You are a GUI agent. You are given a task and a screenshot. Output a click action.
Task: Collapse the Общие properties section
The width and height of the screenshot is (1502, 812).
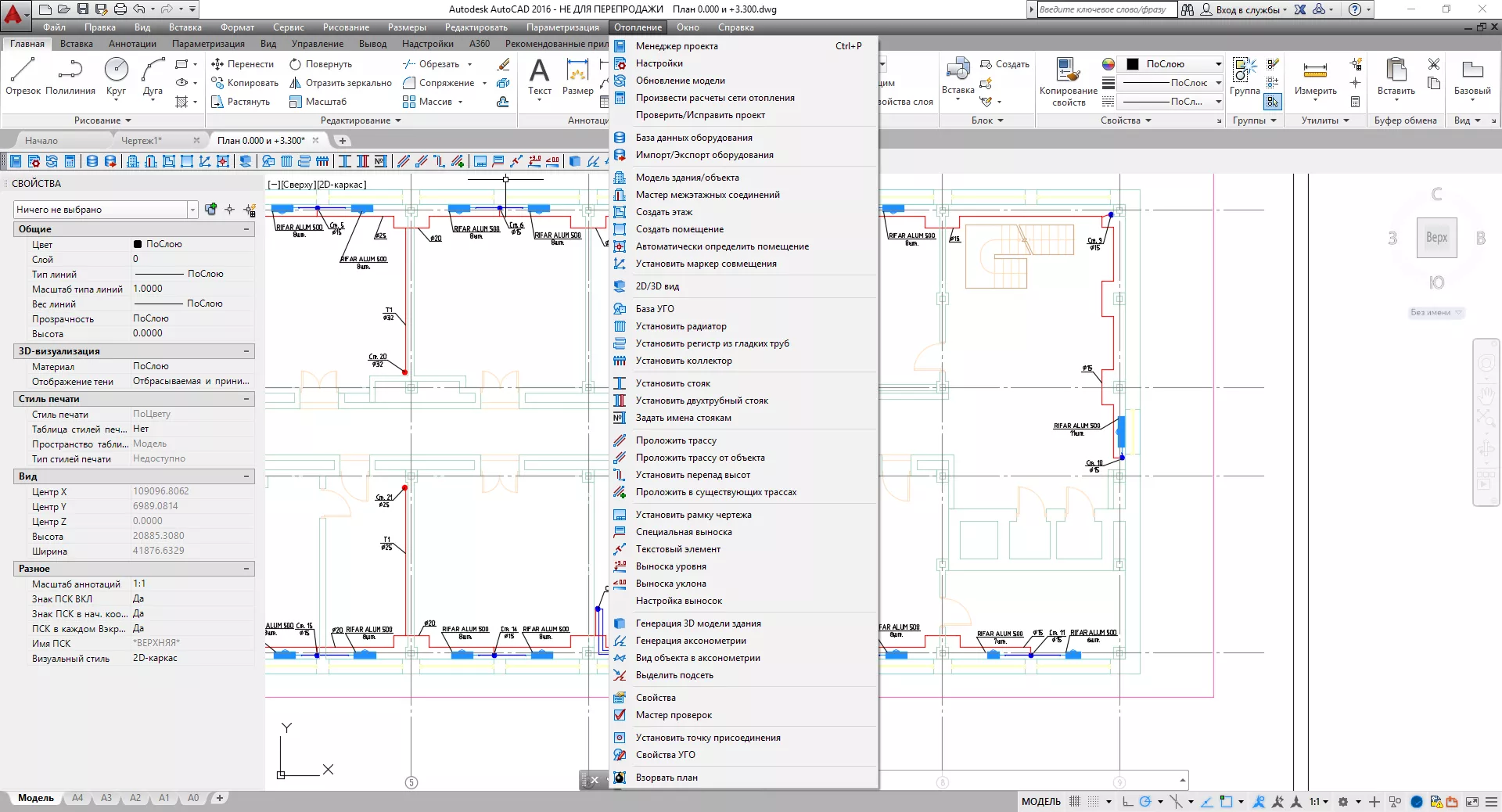click(246, 229)
